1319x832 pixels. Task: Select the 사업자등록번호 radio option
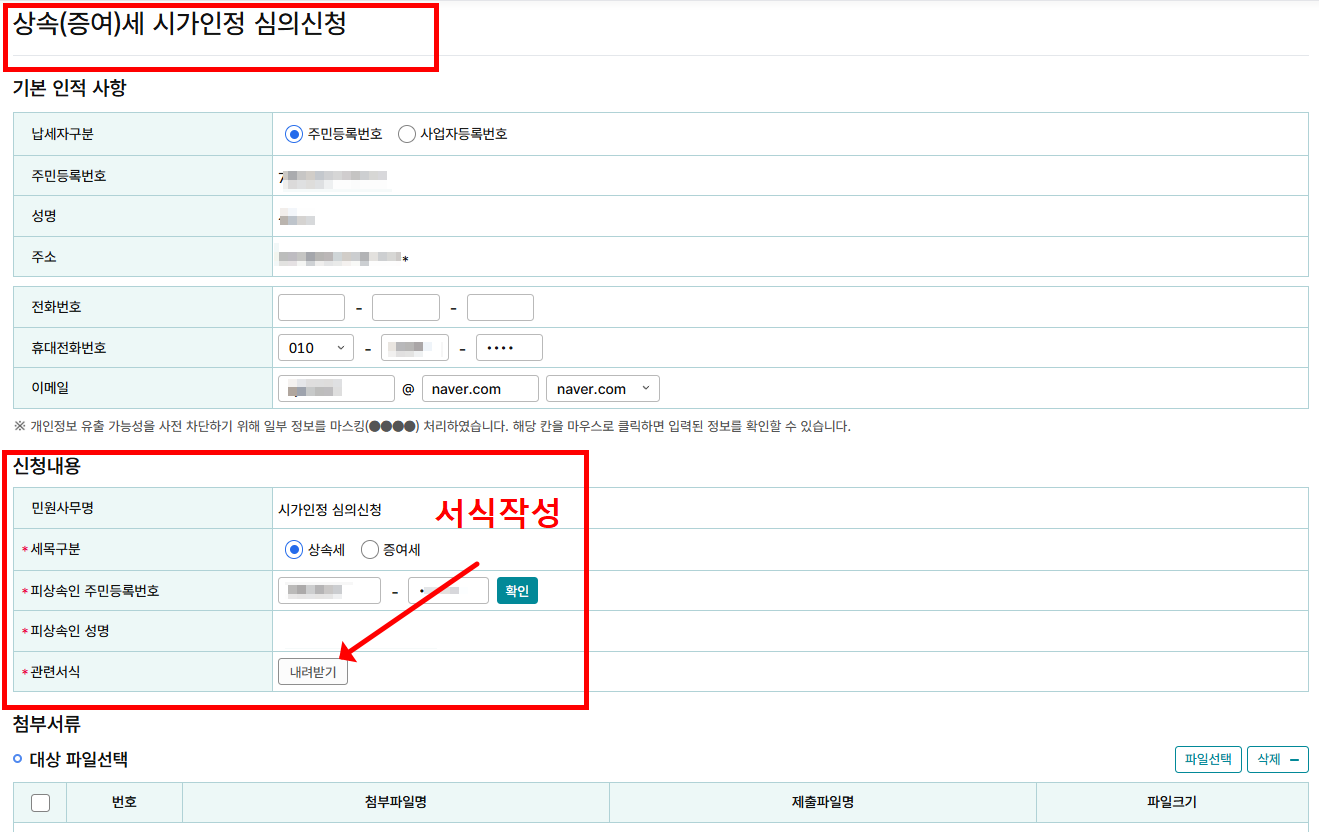407,134
